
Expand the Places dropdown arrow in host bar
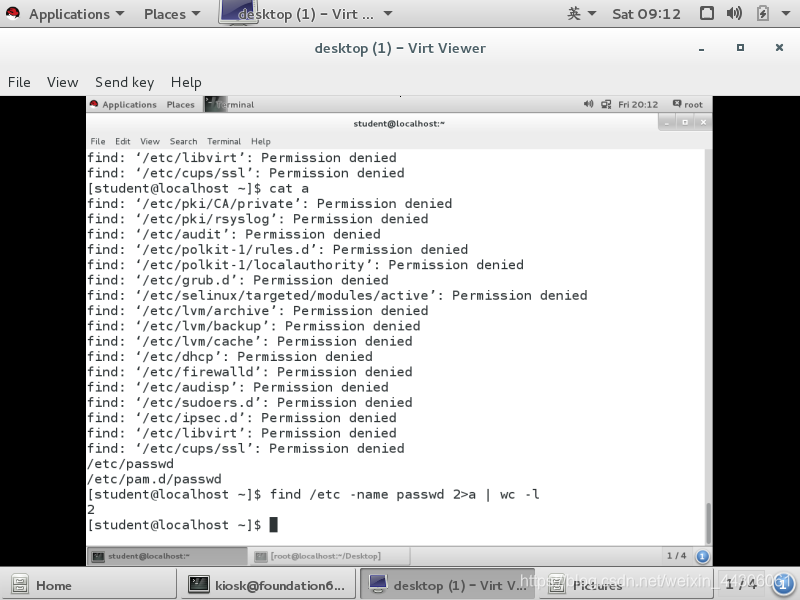tap(196, 14)
